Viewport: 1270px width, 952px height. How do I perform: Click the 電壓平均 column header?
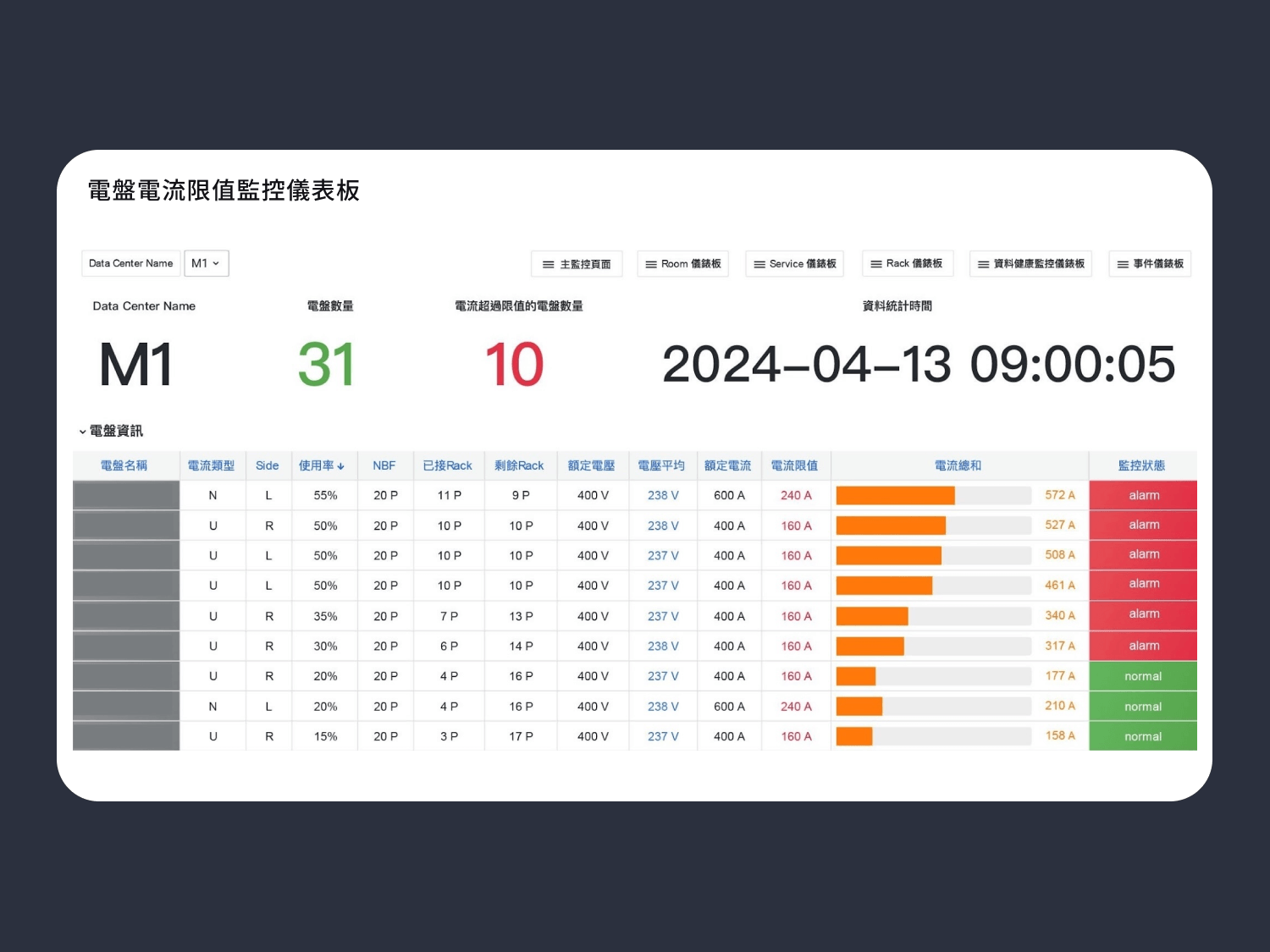[661, 465]
